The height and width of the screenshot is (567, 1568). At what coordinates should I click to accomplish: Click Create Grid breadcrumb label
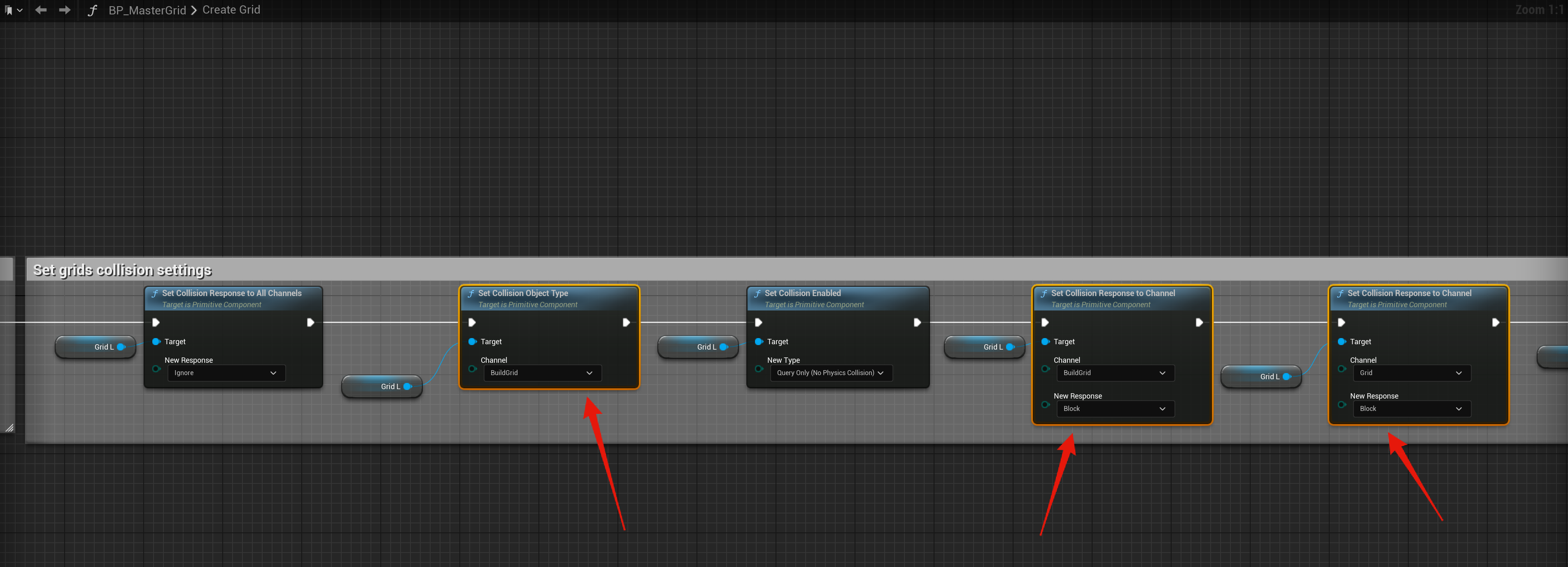click(231, 10)
